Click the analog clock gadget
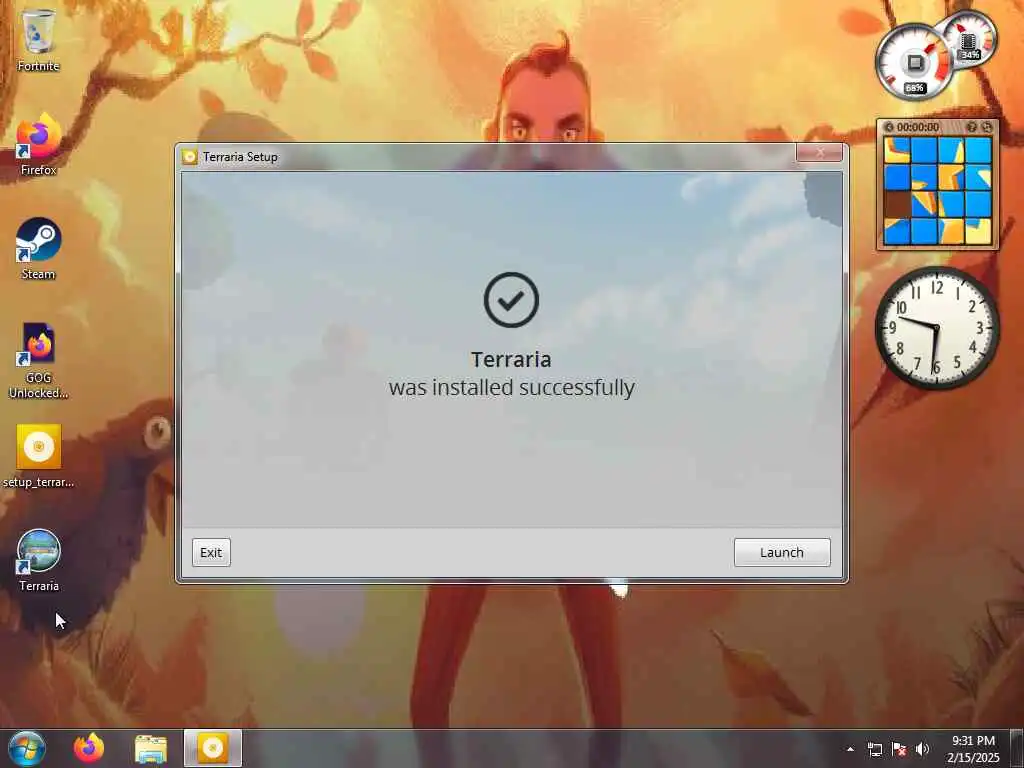1024x768 pixels. pyautogui.click(x=937, y=328)
